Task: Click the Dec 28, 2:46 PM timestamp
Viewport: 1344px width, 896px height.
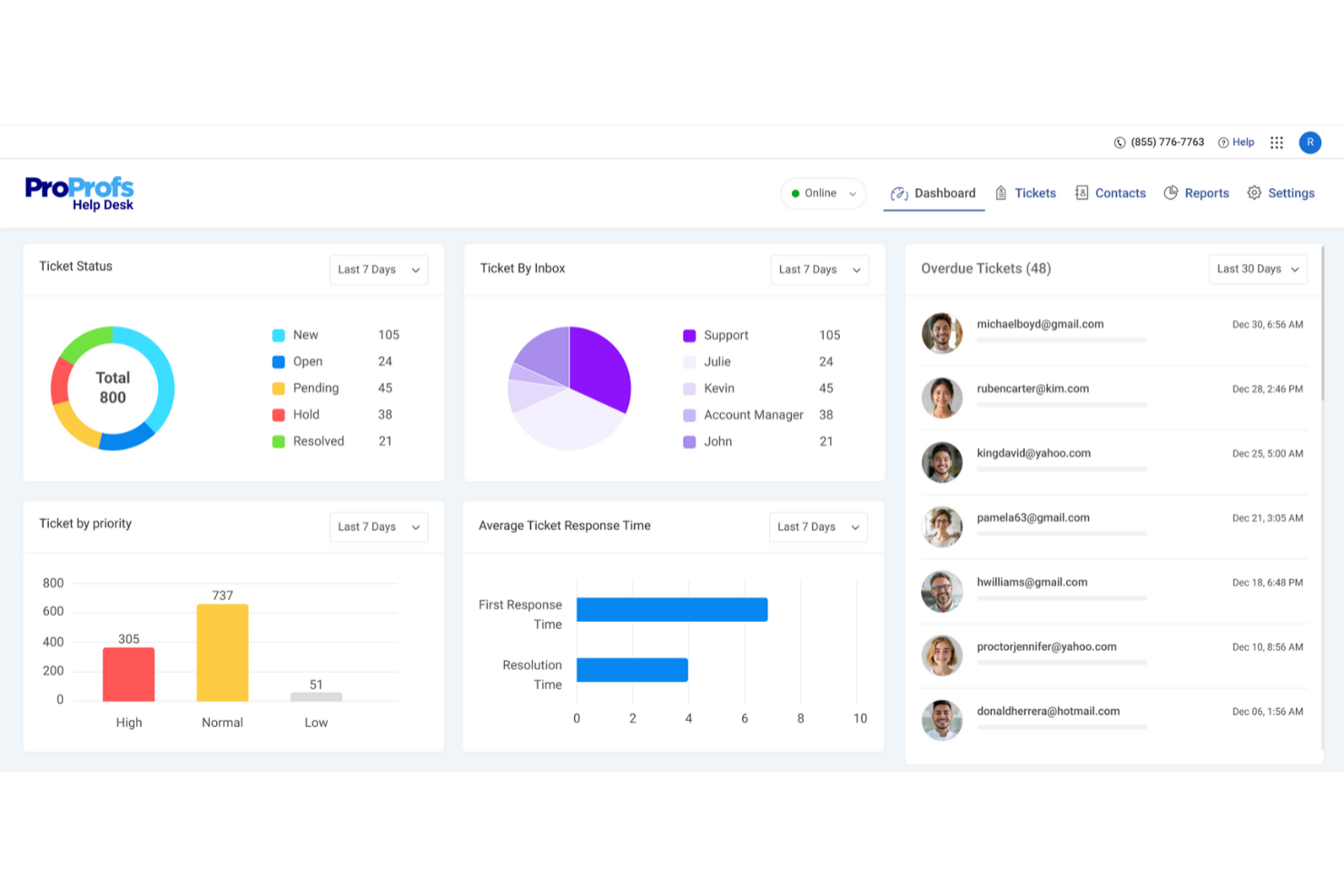Action: [x=1267, y=389]
